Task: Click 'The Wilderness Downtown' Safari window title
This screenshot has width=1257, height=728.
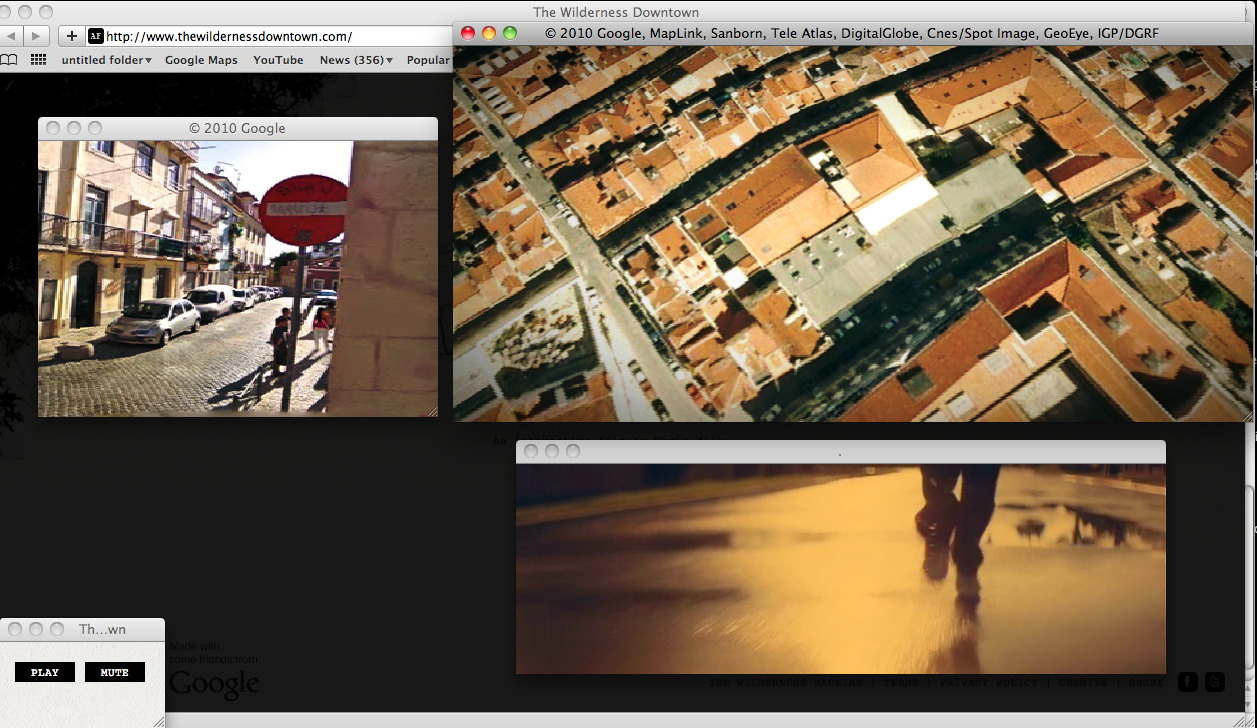Action: point(616,12)
